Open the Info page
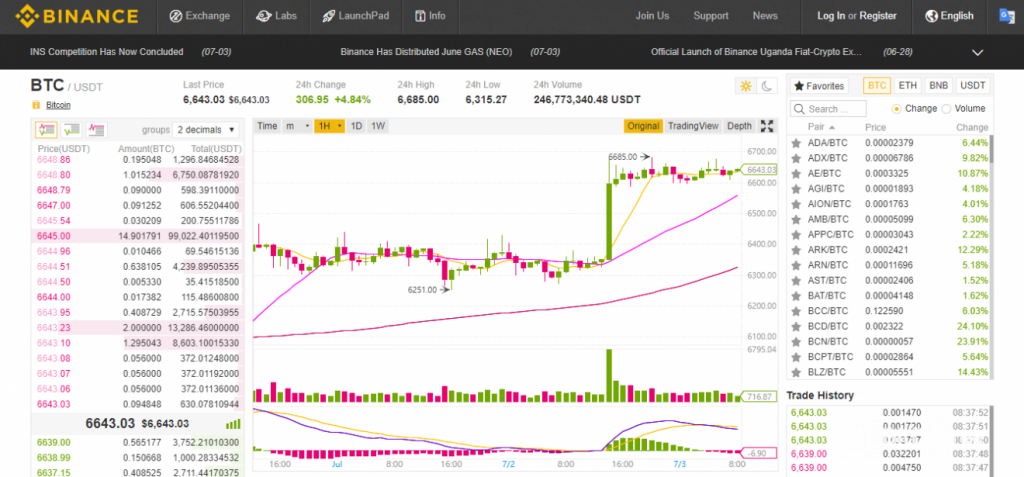1024x477 pixels. tap(430, 16)
